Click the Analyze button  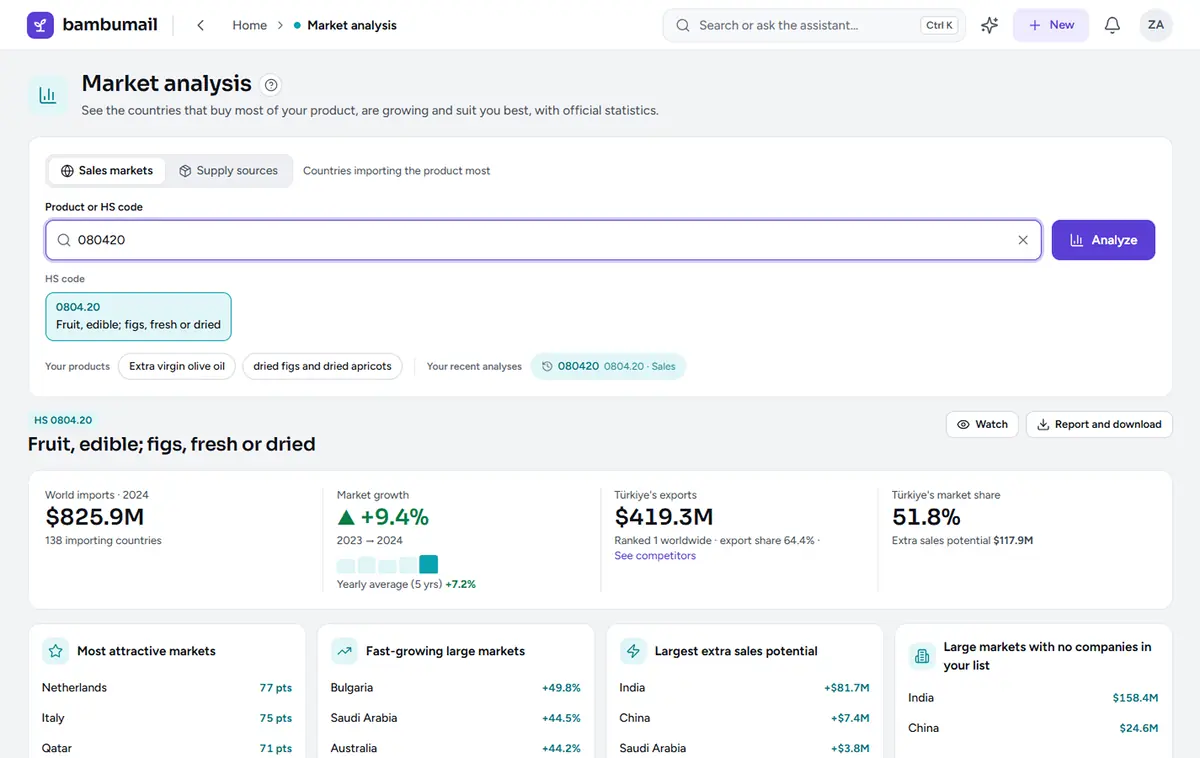coord(1103,240)
